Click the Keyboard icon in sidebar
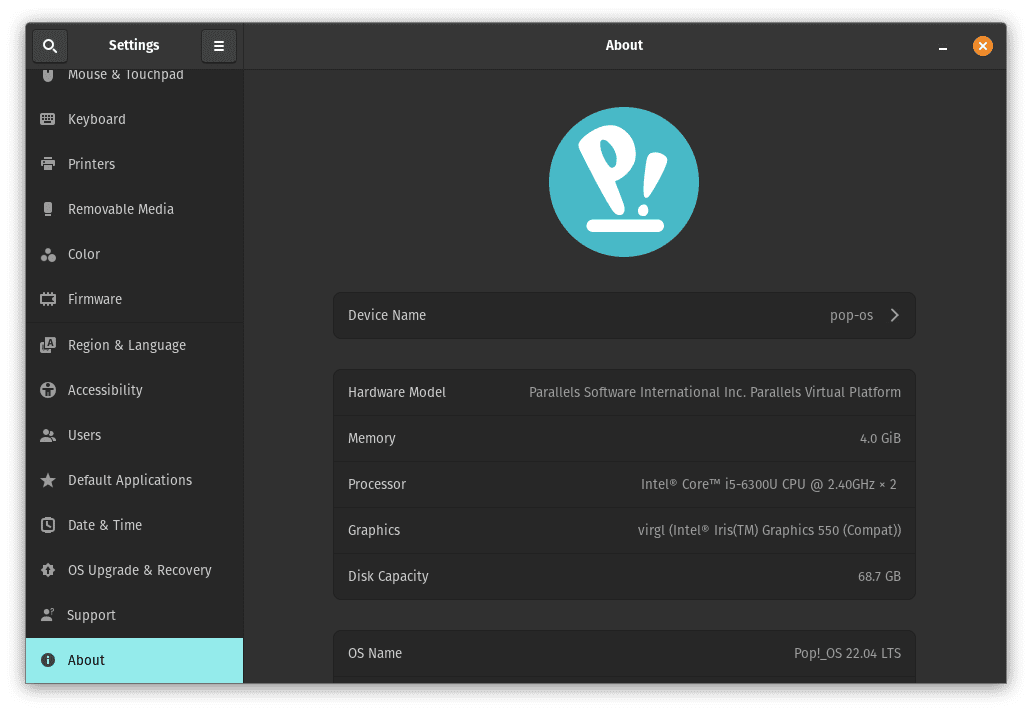 (47, 119)
